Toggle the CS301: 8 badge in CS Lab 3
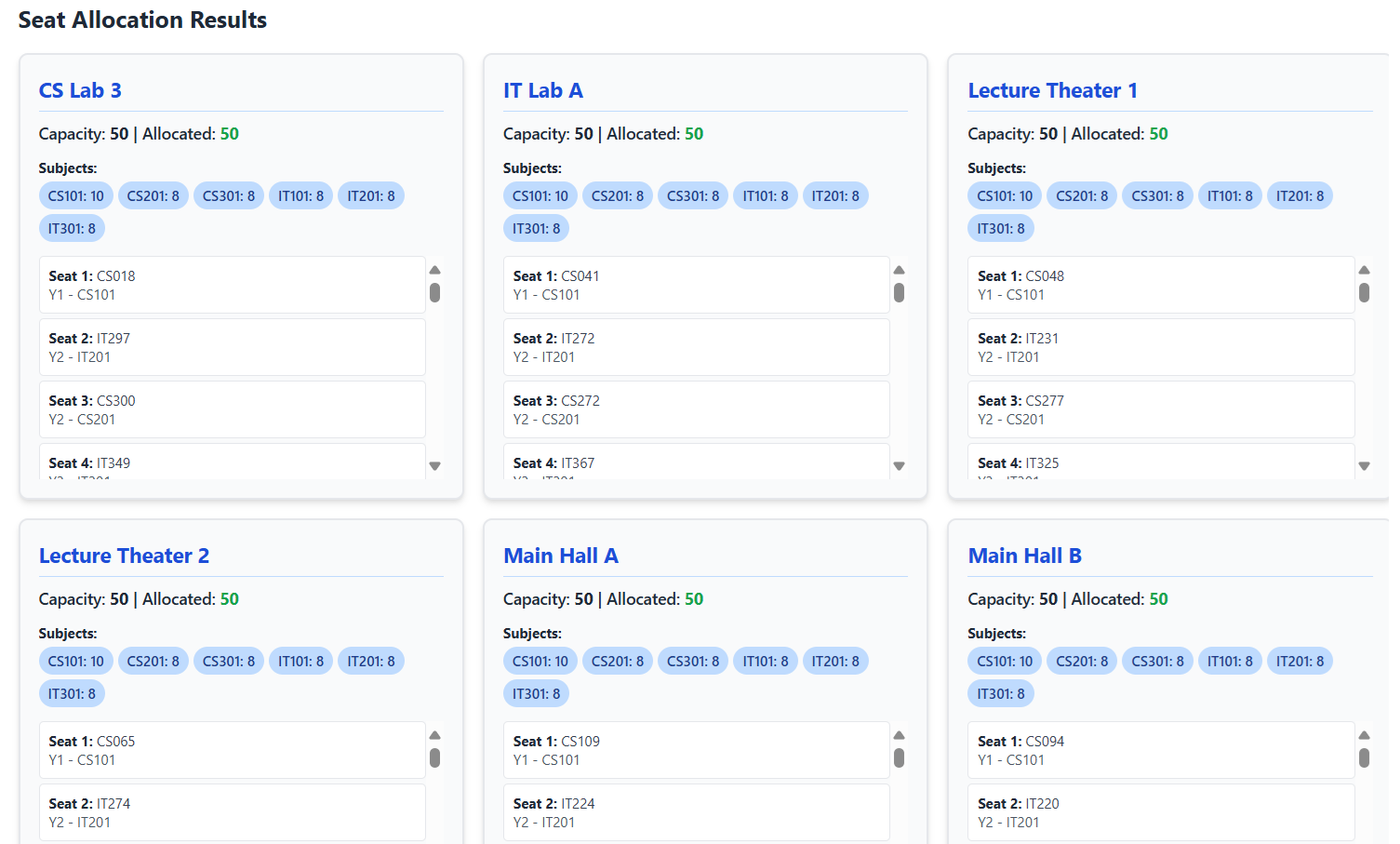1400x844 pixels. tap(228, 195)
